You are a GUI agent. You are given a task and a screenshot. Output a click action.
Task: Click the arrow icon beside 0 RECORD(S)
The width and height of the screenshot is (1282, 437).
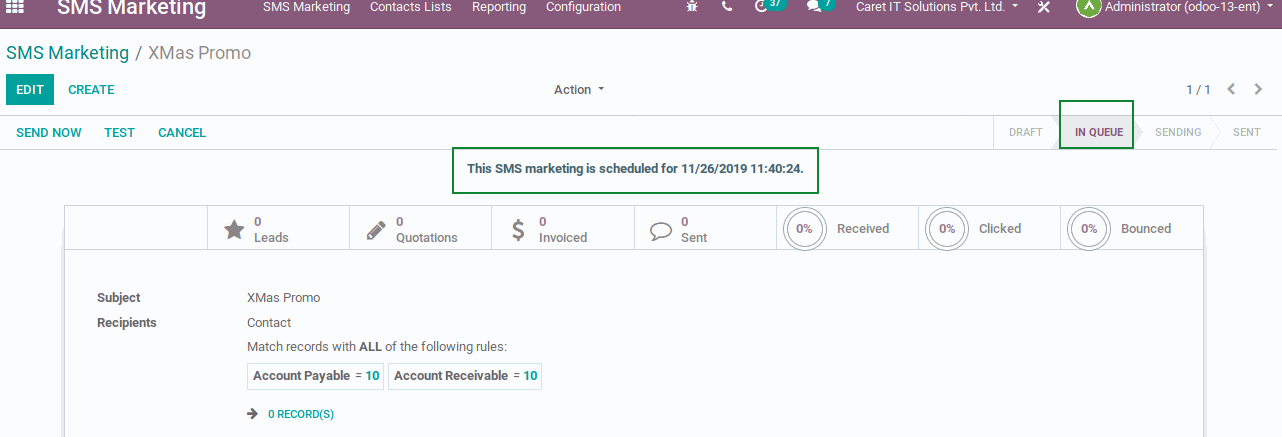coord(253,413)
